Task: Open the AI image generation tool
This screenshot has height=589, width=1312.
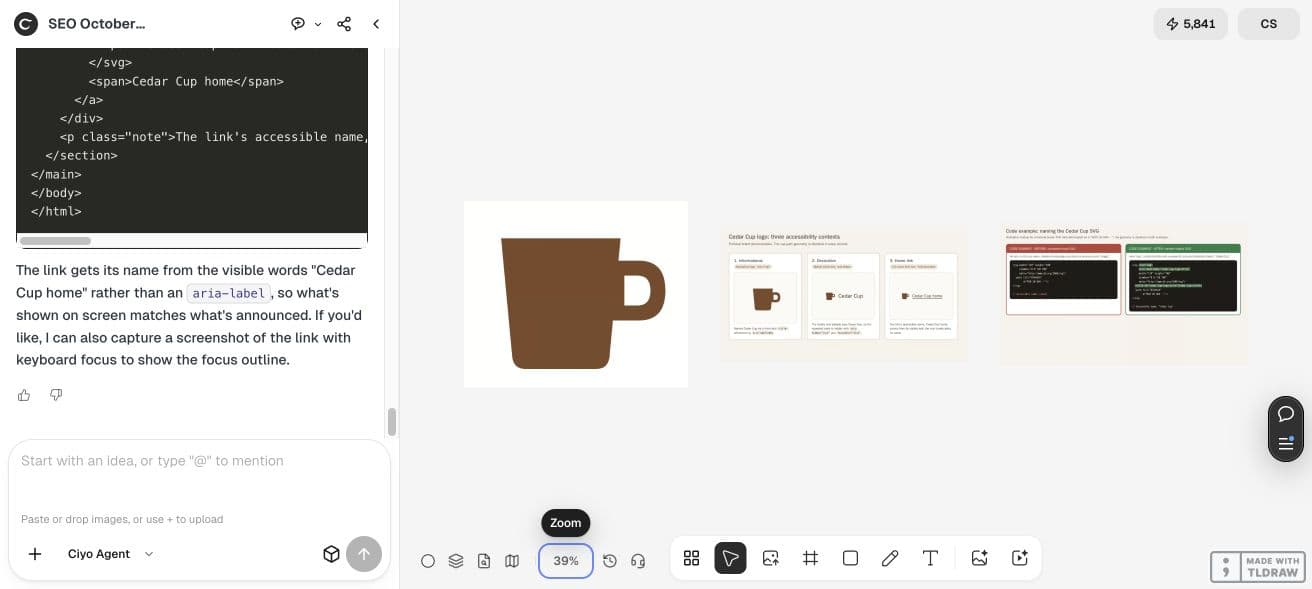Action: pos(979,558)
